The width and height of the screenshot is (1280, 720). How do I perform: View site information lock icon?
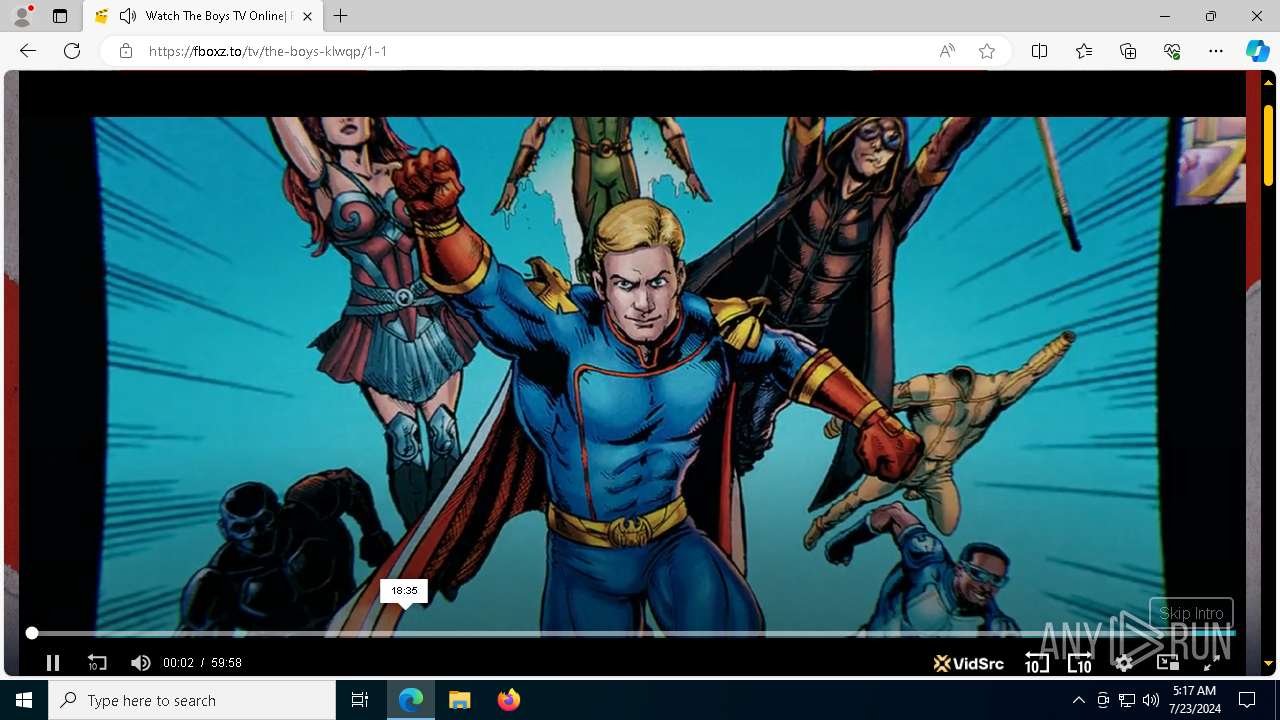point(126,51)
